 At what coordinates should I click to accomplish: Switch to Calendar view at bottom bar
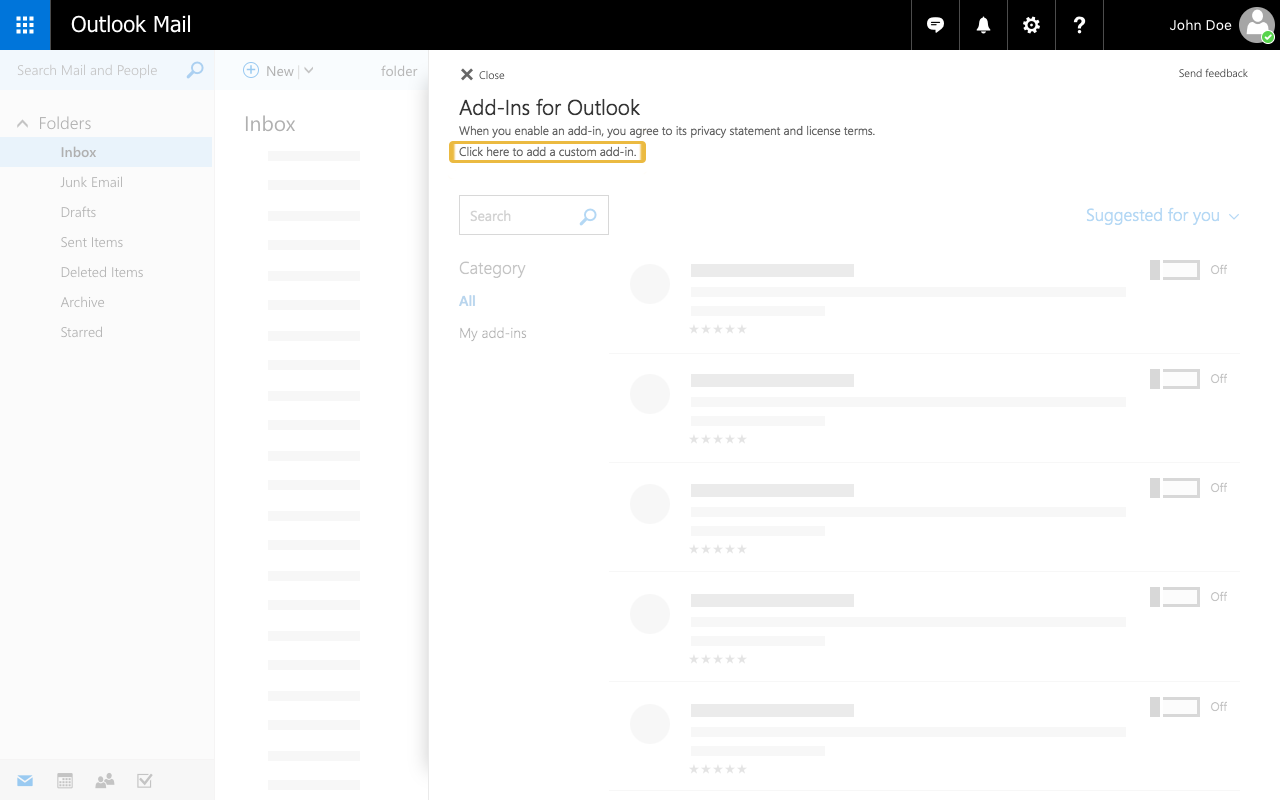65,781
